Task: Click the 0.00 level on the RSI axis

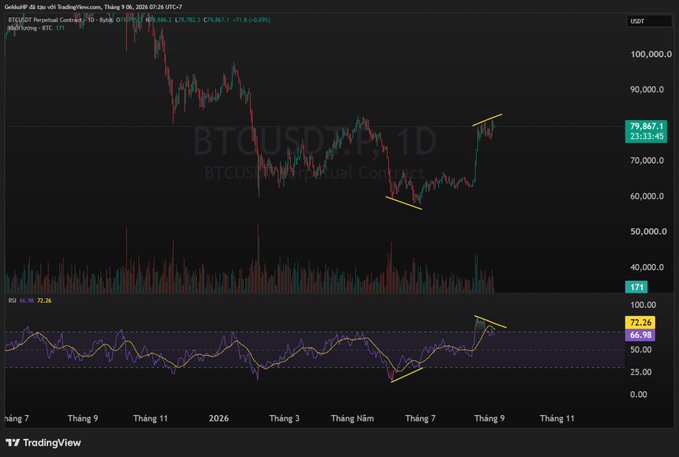Action: point(639,395)
